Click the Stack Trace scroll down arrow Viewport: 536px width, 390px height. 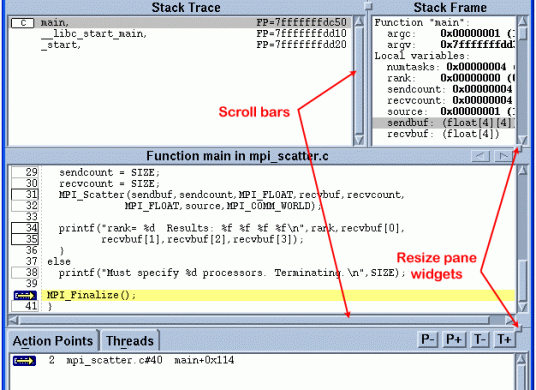click(x=359, y=140)
